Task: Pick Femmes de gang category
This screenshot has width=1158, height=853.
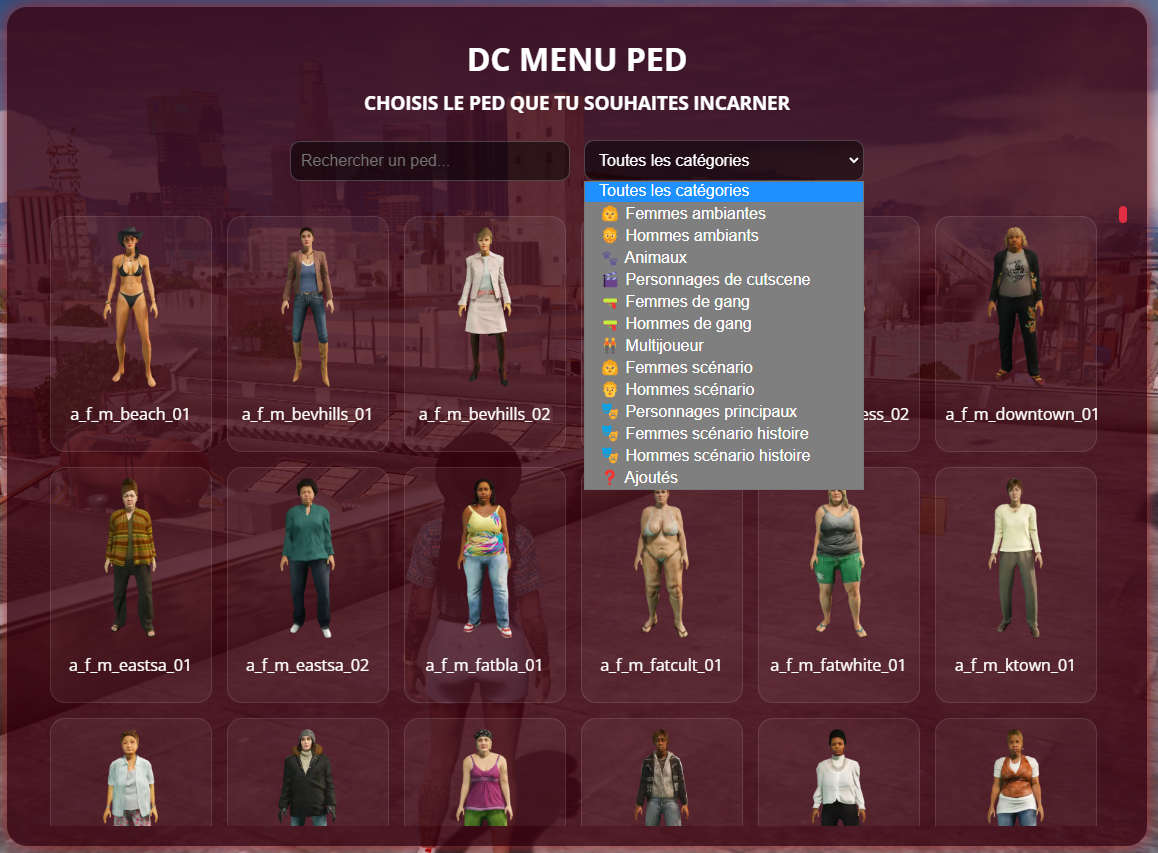Action: 724,302
